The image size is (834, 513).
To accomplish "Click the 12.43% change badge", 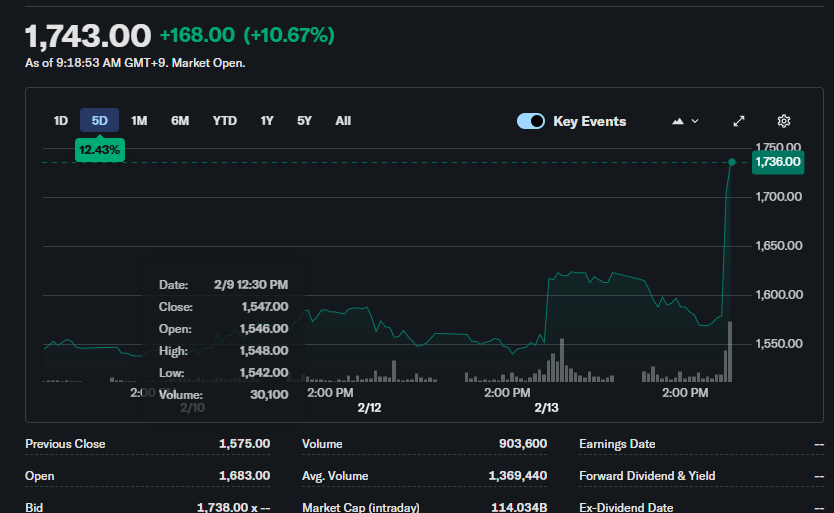I will tap(99, 150).
